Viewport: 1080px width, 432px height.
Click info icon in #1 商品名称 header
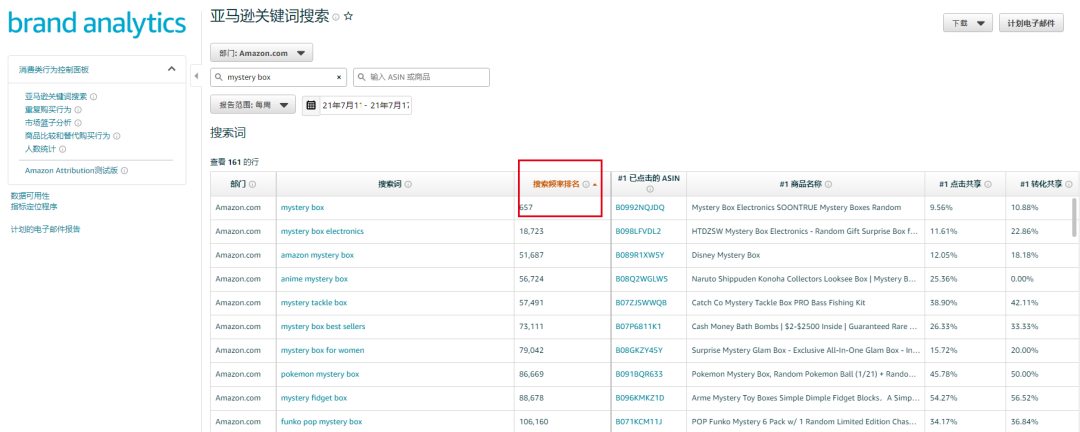point(828,184)
